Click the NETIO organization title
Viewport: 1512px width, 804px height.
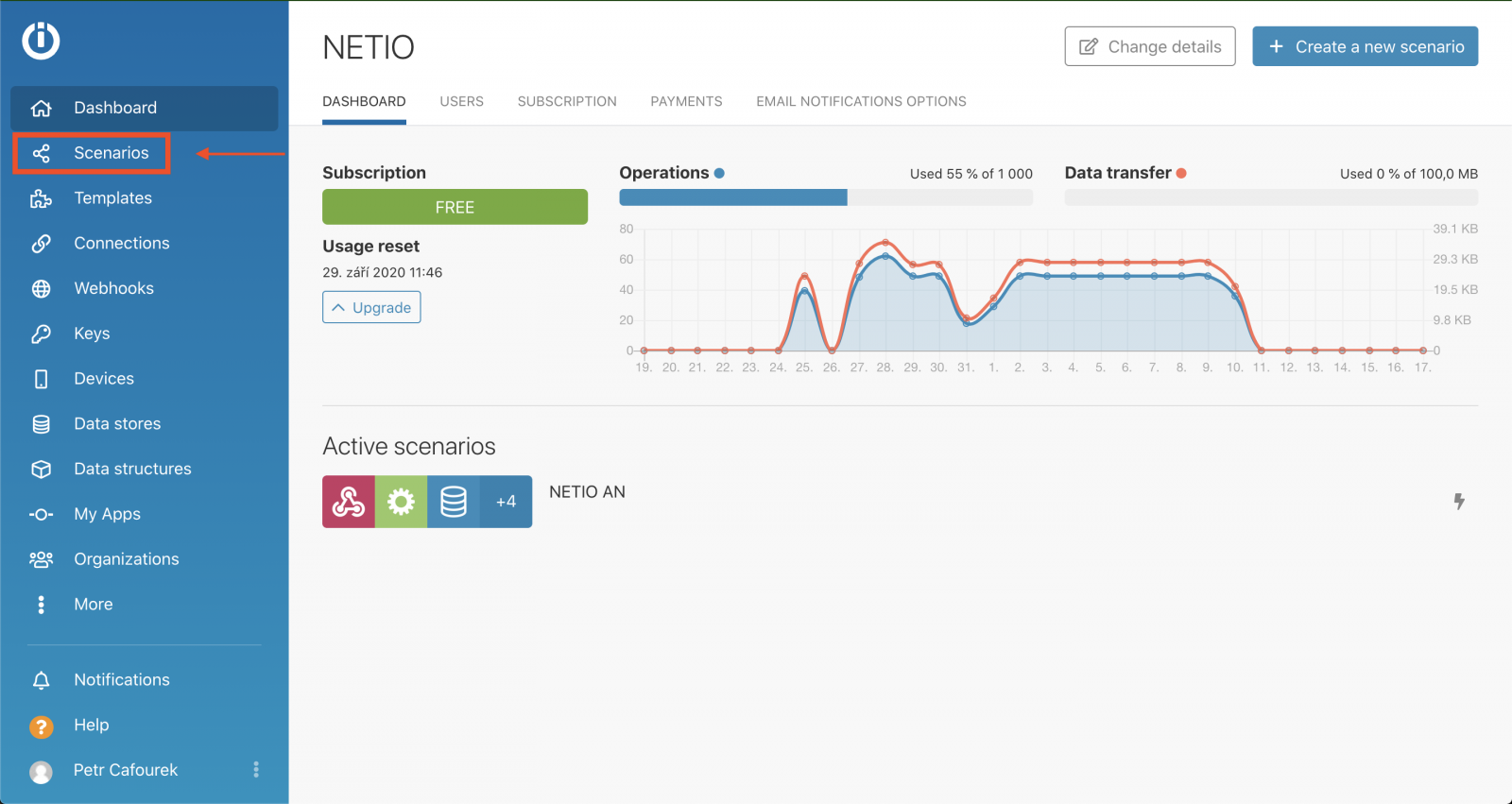(x=369, y=47)
